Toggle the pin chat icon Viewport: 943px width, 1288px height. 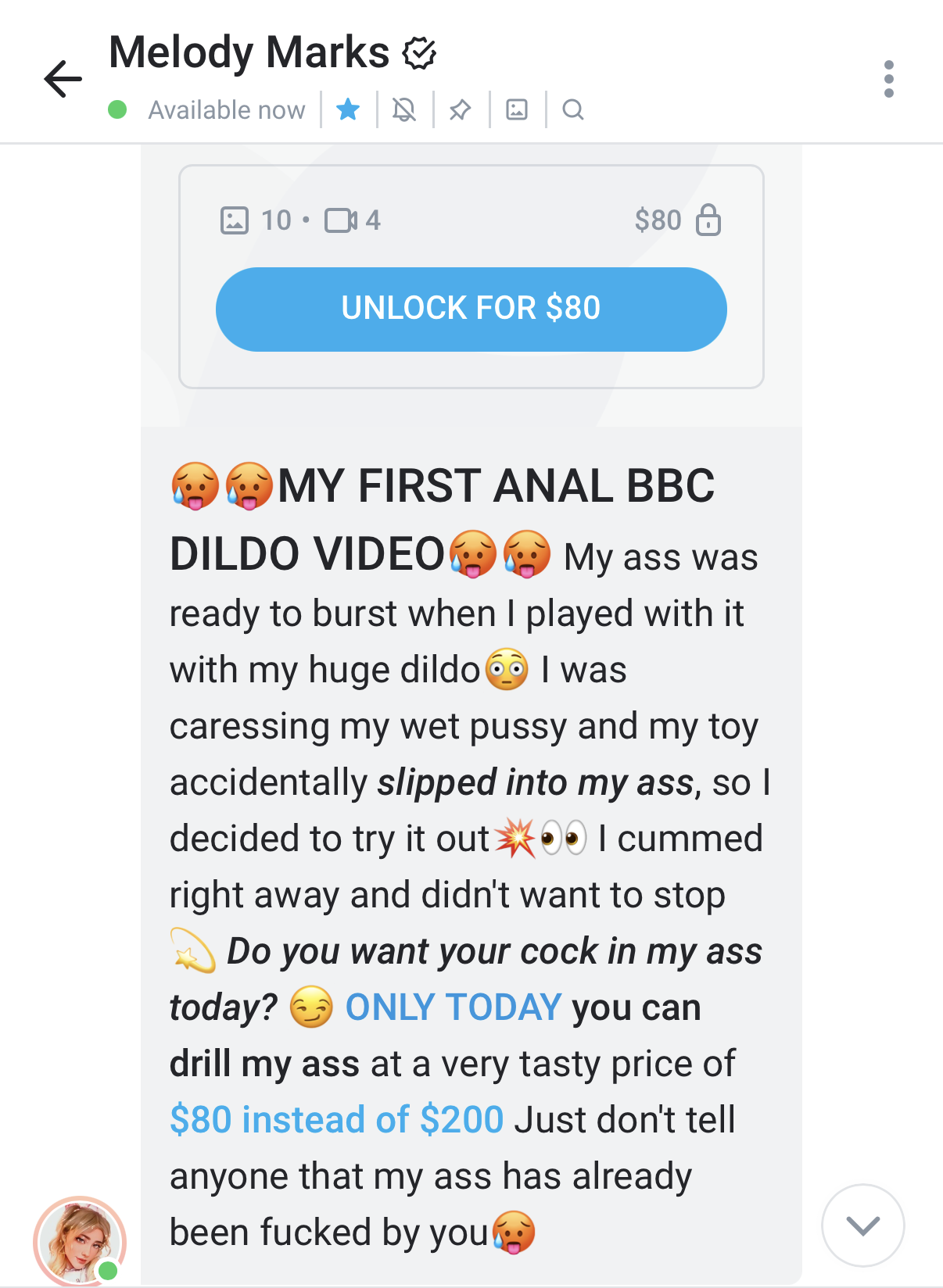click(x=461, y=110)
